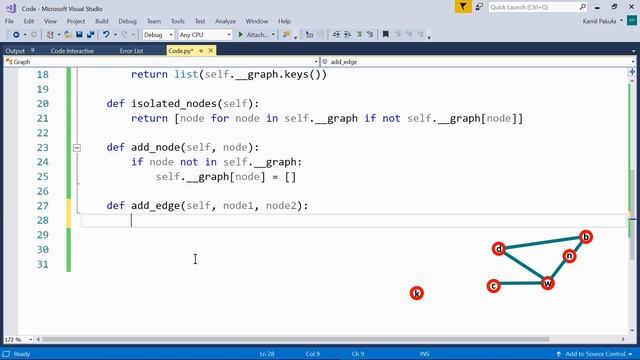Click the Redo arrow icon
640x360 pixels.
(124, 35)
